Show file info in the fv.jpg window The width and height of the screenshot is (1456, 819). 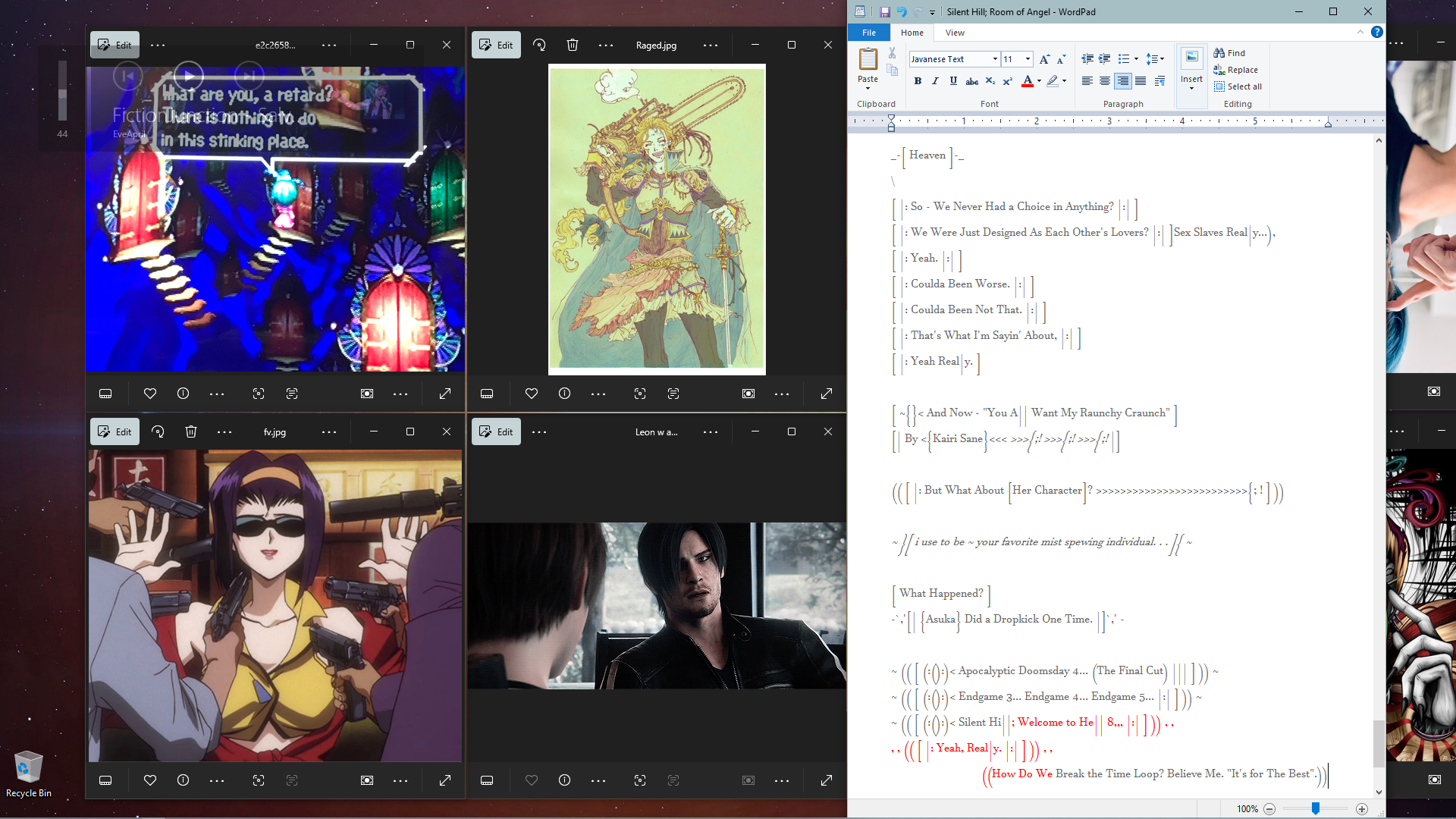click(x=184, y=780)
